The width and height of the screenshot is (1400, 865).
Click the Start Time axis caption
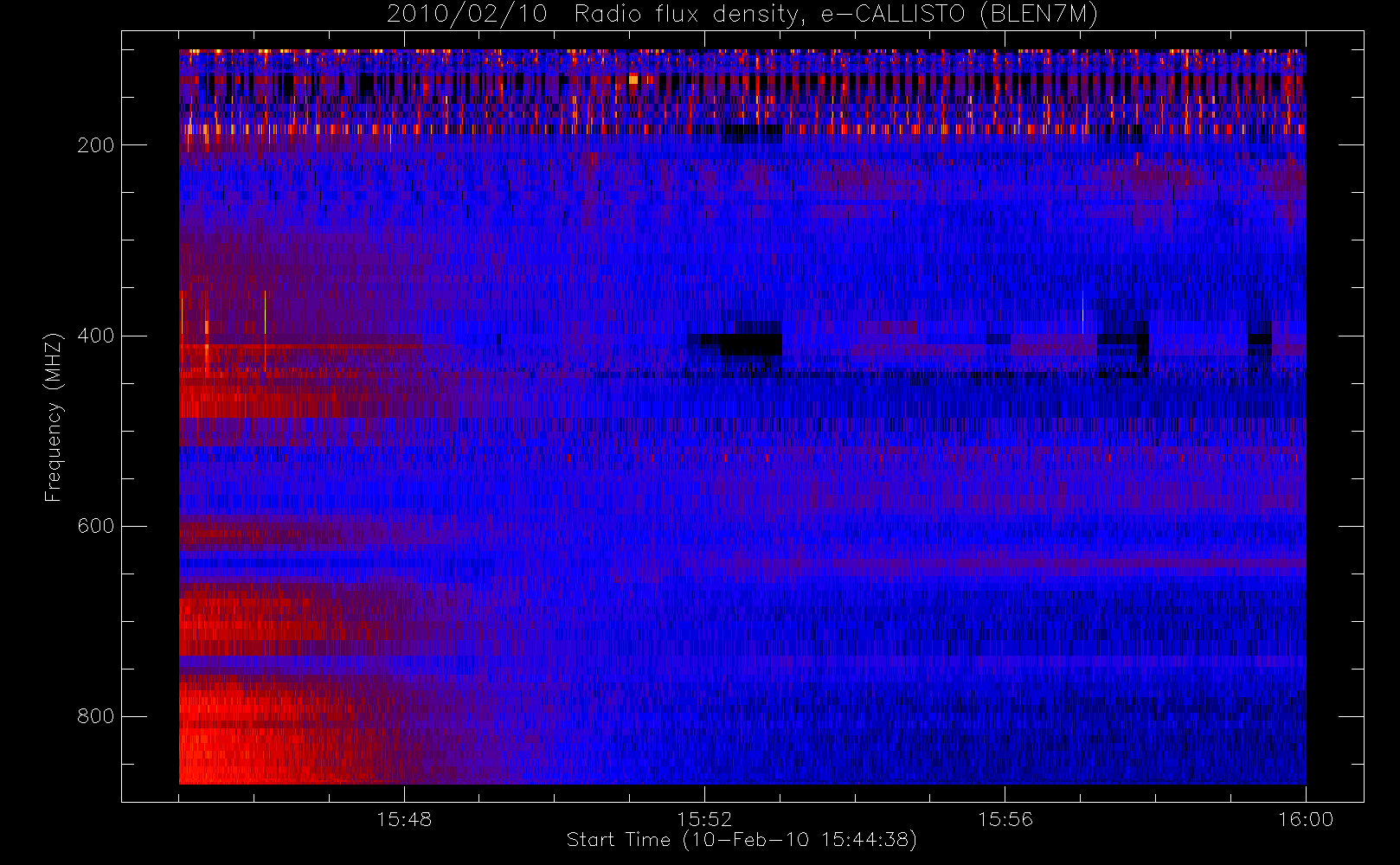click(742, 840)
